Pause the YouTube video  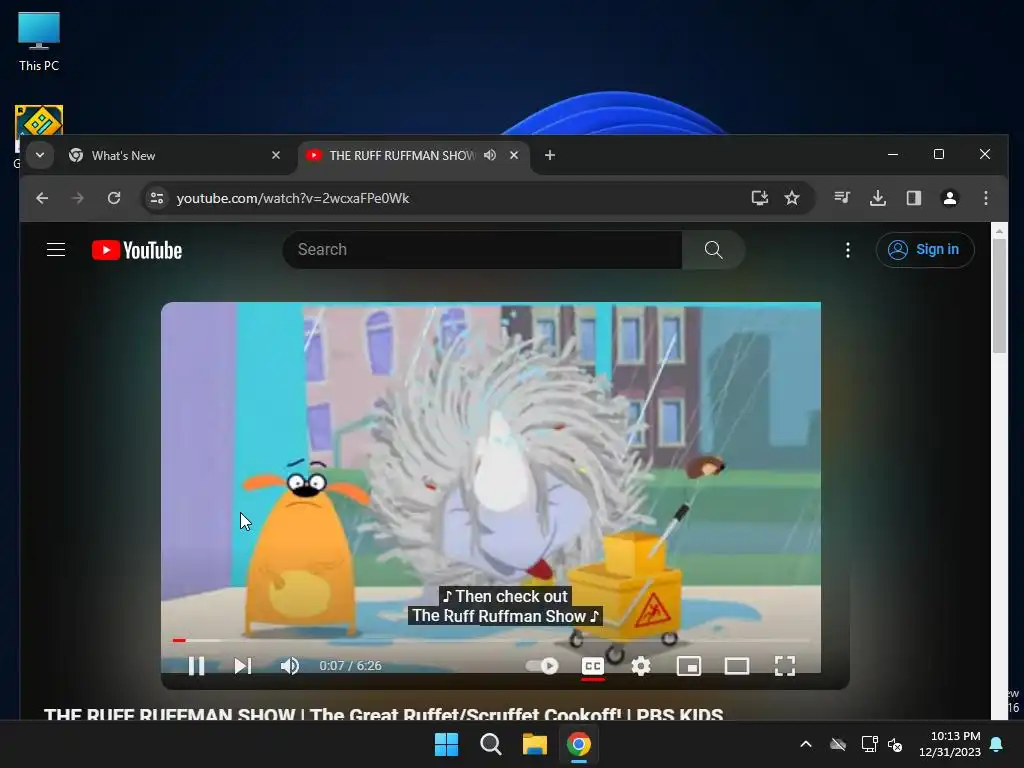click(197, 665)
